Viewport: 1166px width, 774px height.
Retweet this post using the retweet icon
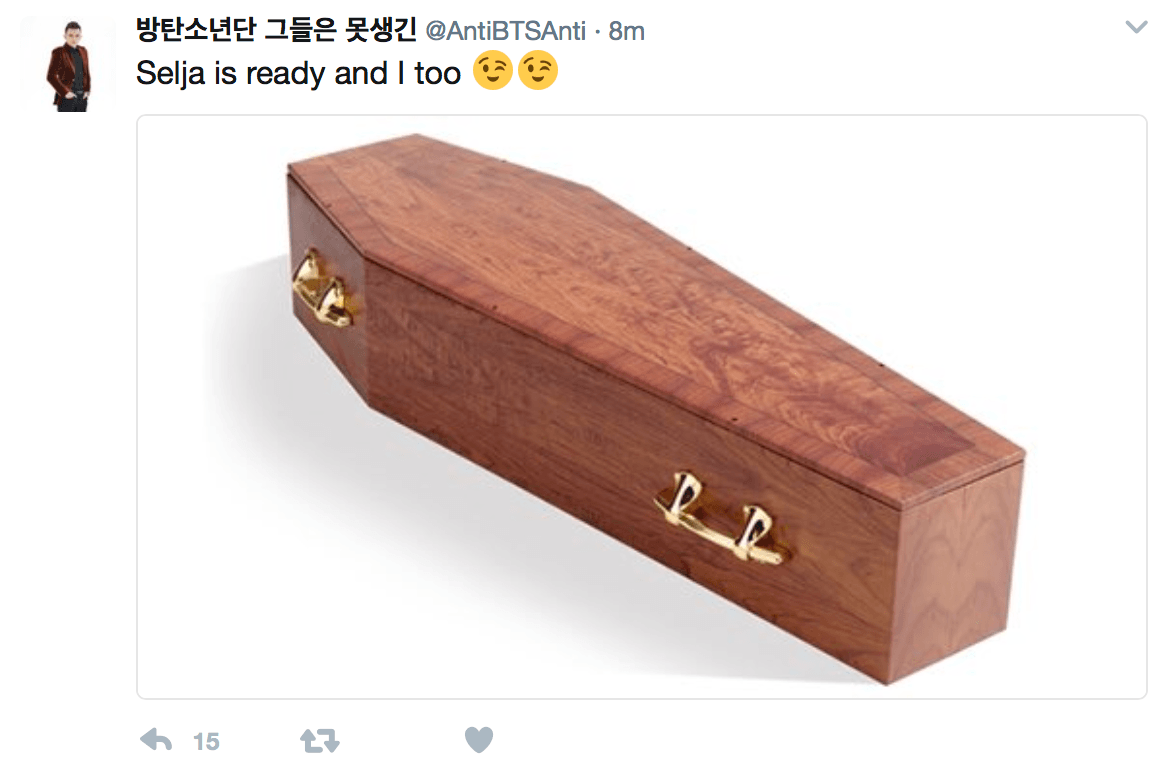[x=320, y=741]
